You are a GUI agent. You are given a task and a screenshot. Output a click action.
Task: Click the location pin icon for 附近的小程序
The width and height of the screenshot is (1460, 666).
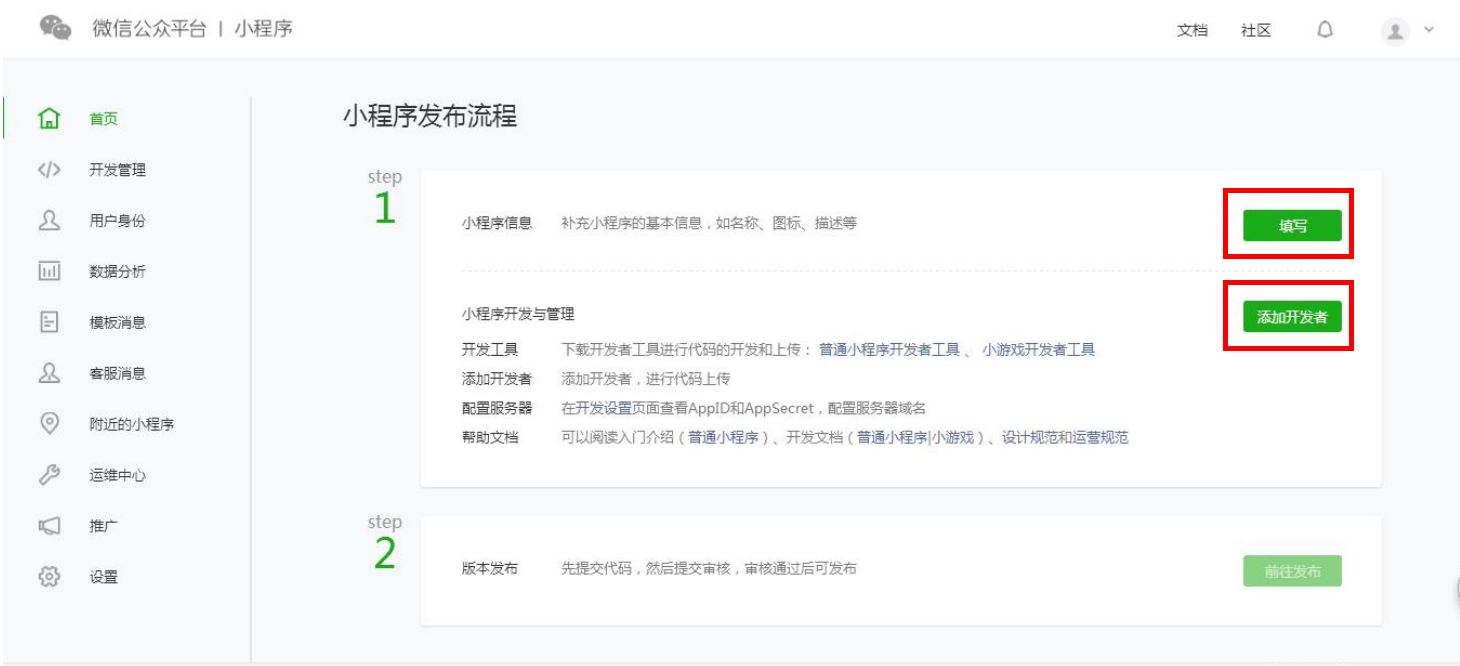pos(49,424)
